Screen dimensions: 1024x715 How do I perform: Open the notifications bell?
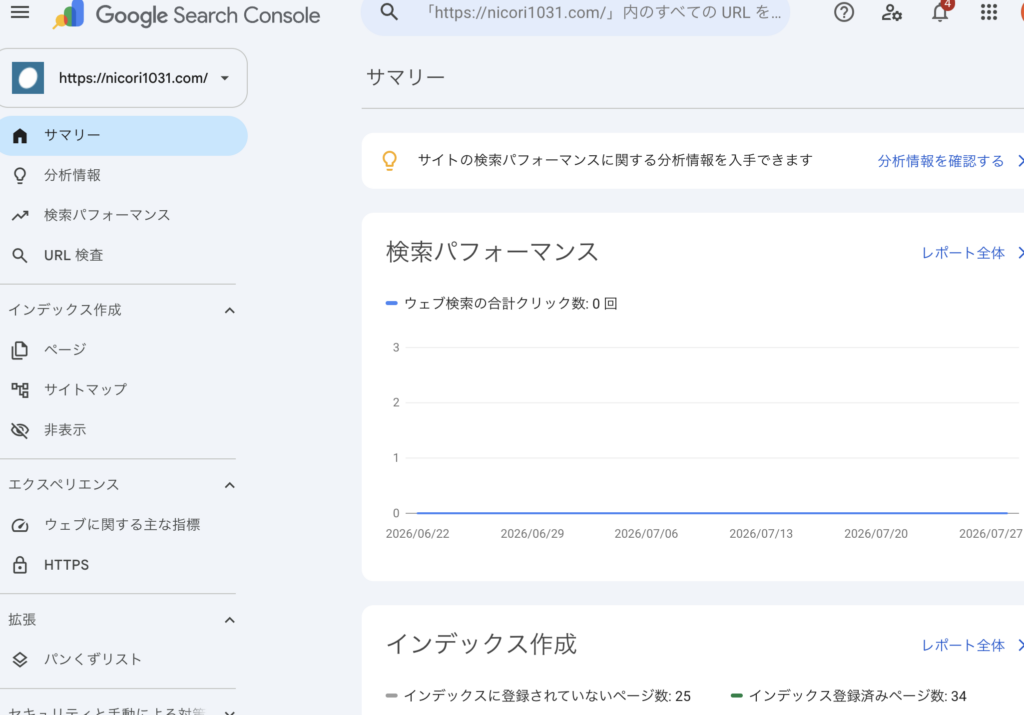(x=940, y=12)
